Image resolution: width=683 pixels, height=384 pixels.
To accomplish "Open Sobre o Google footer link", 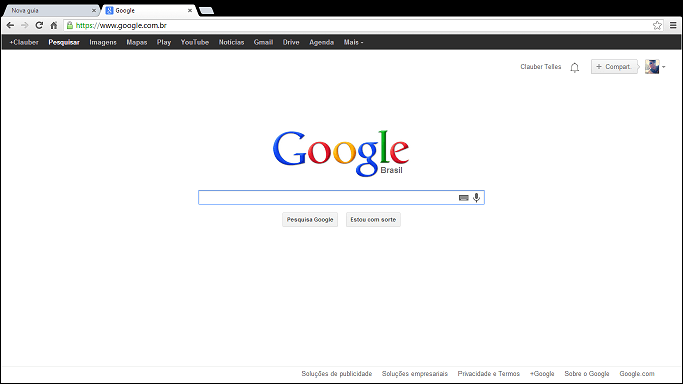I will click(587, 374).
